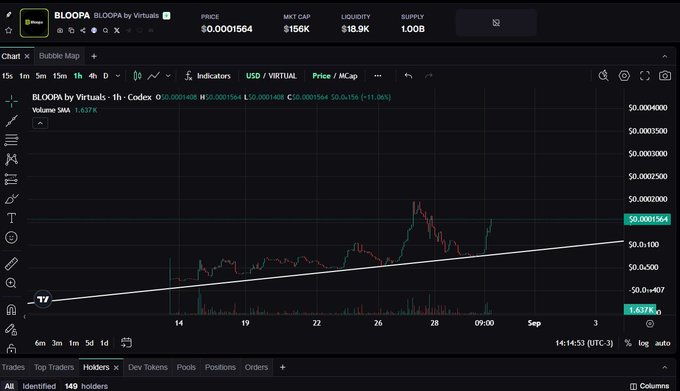Switch to the Dev Tokens tab
Viewport: 680px width, 391px height.
pos(148,367)
